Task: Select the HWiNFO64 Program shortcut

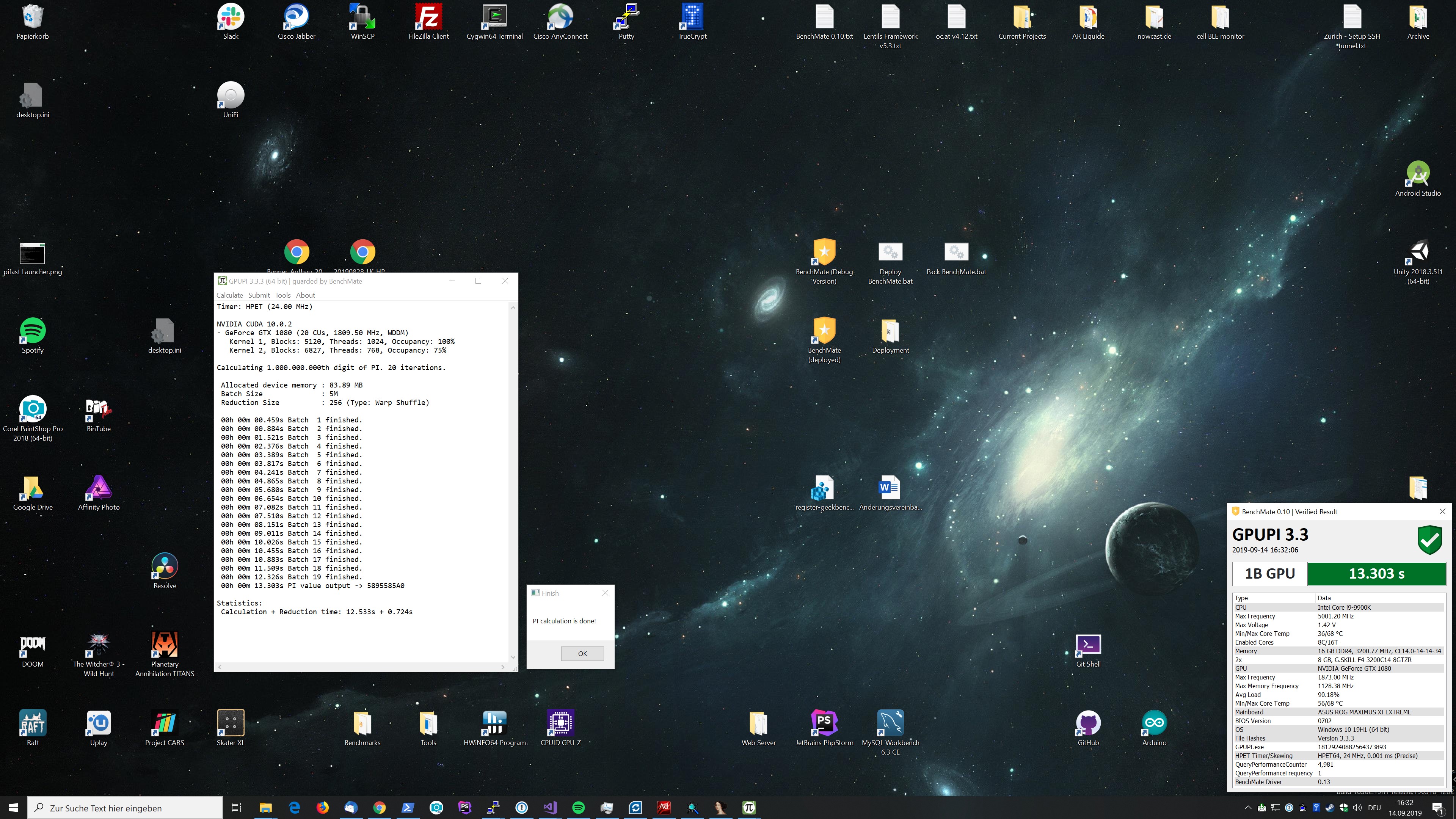Action: tap(494, 728)
